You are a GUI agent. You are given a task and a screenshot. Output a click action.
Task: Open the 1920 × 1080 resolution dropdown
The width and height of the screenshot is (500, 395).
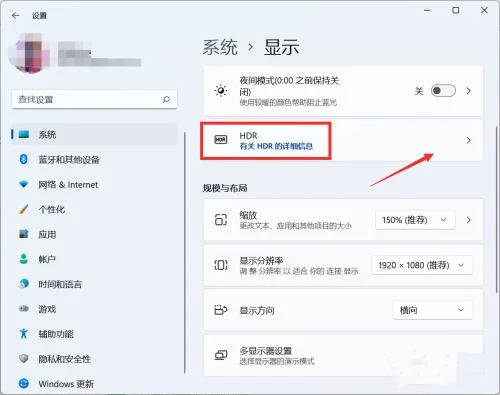click(x=422, y=265)
